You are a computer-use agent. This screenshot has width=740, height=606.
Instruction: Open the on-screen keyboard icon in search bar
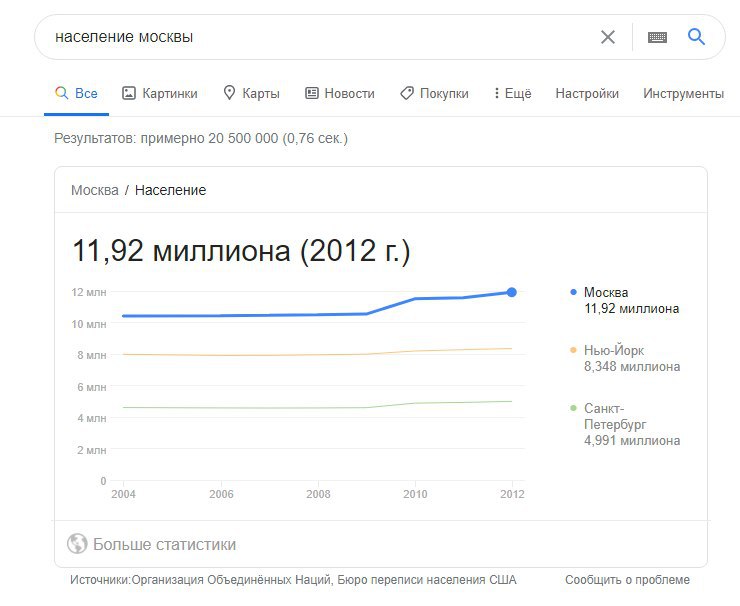(657, 37)
